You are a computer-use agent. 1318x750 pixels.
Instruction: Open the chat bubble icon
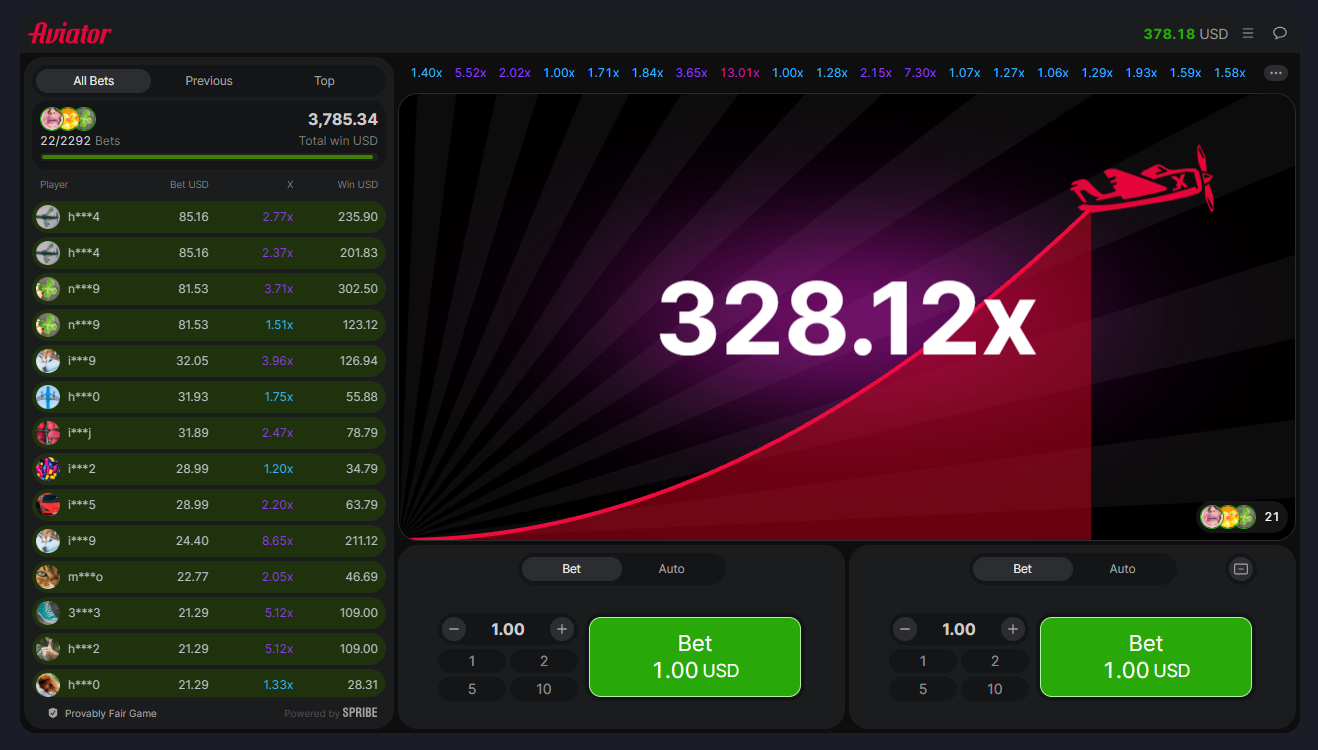[x=1280, y=33]
